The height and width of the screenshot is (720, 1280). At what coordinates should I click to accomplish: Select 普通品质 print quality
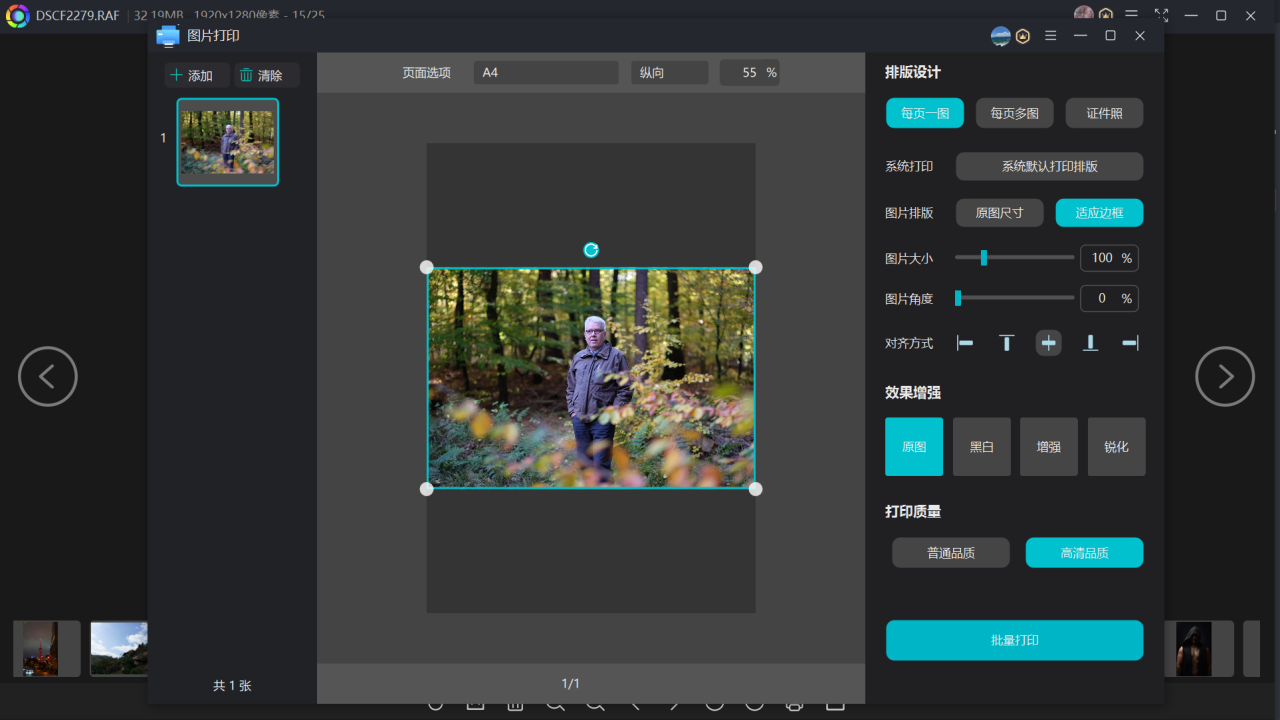point(950,553)
